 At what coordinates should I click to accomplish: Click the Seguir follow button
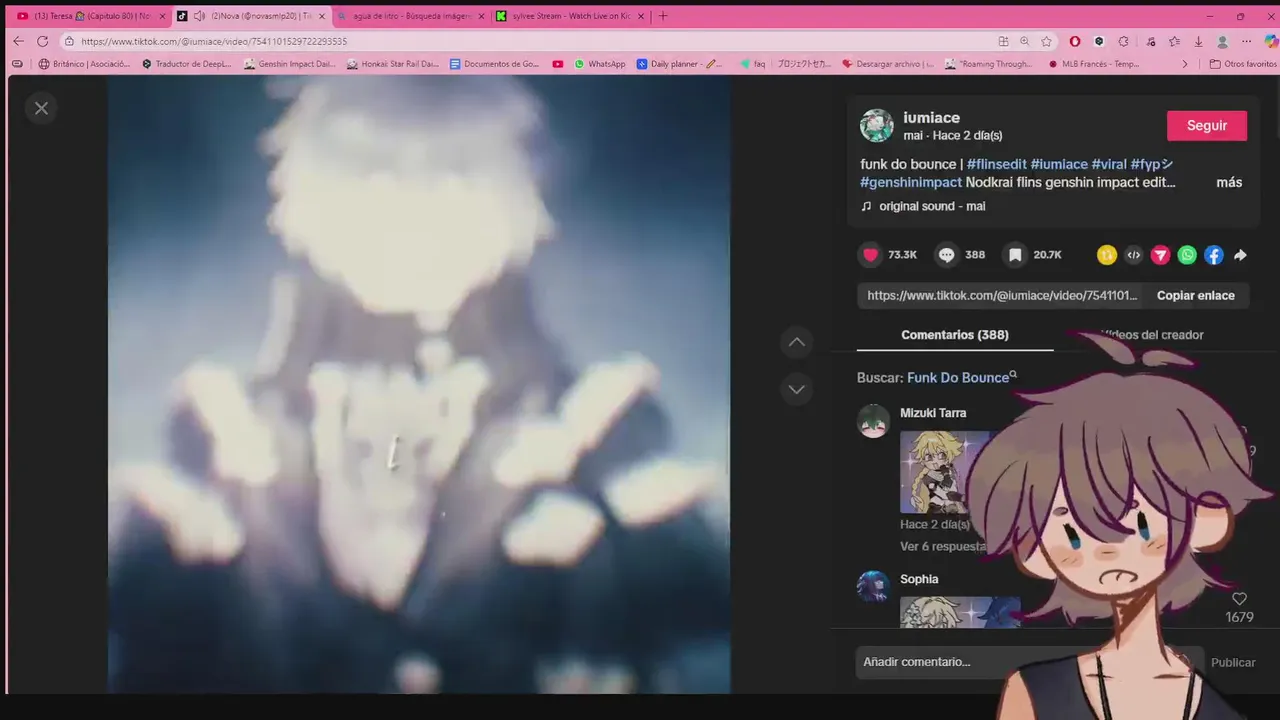[x=1207, y=125]
